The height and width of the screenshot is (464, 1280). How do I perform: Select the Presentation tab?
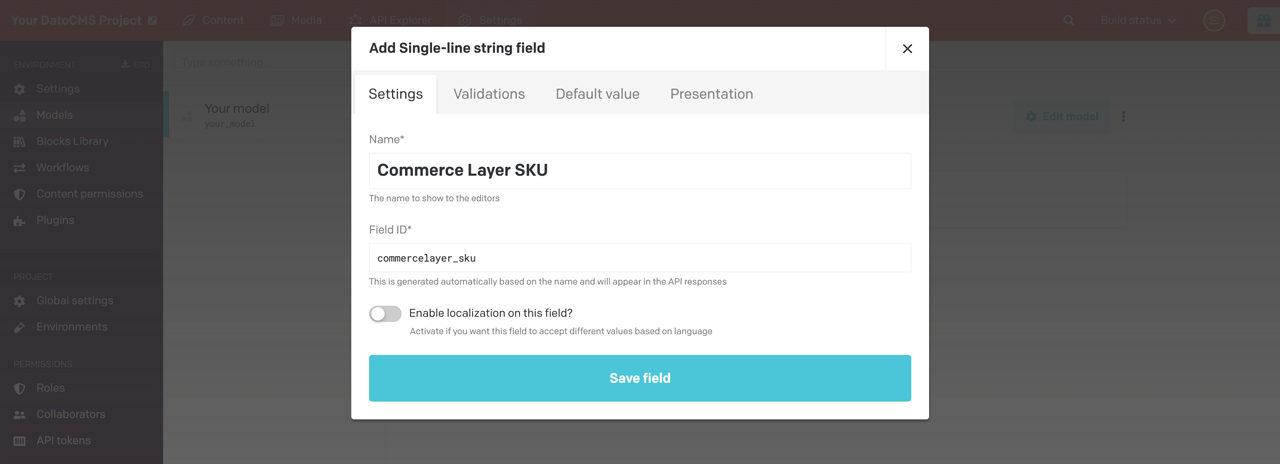point(711,94)
